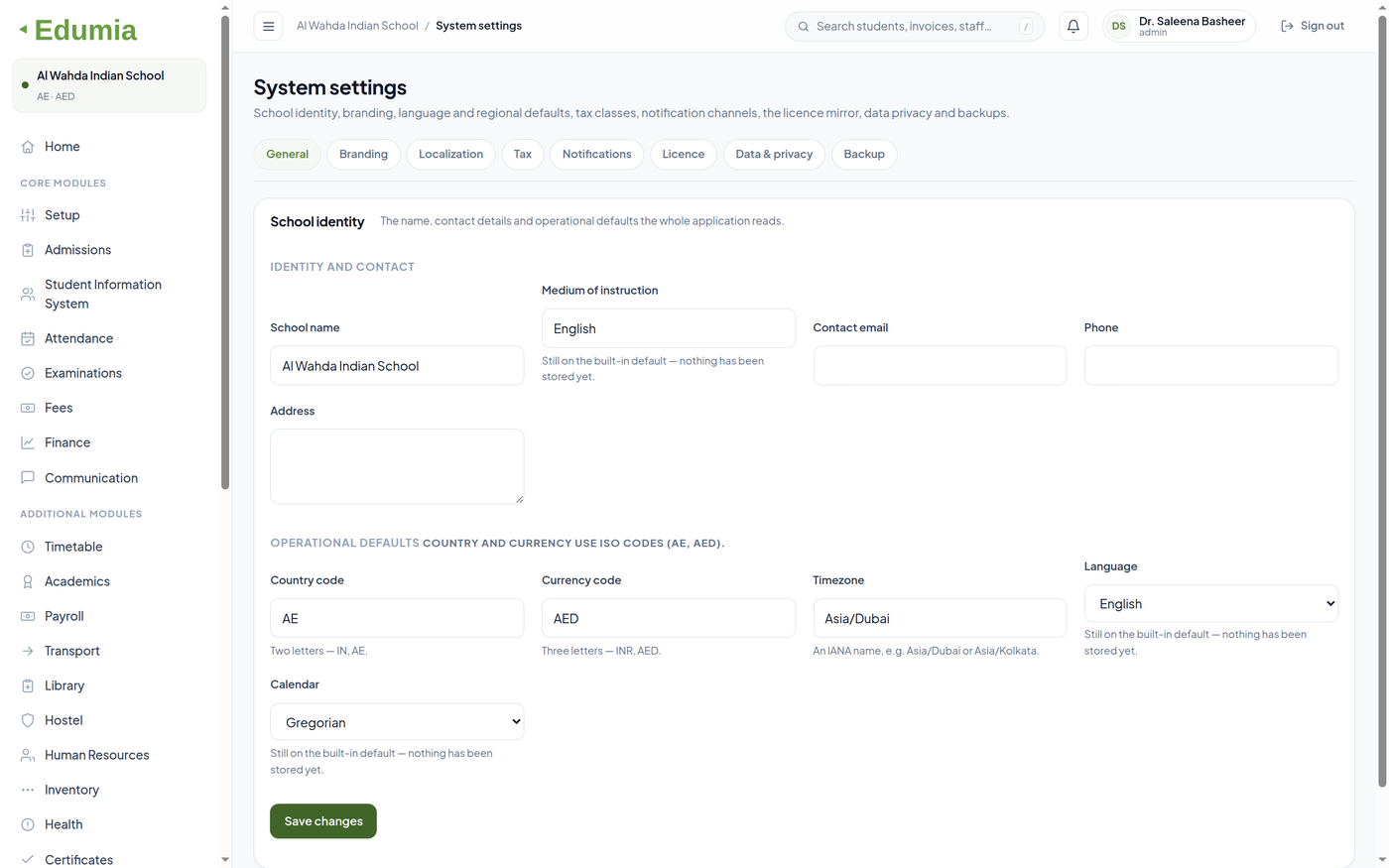Click the Examinations check-circle icon
The width and height of the screenshot is (1389, 868).
[28, 373]
